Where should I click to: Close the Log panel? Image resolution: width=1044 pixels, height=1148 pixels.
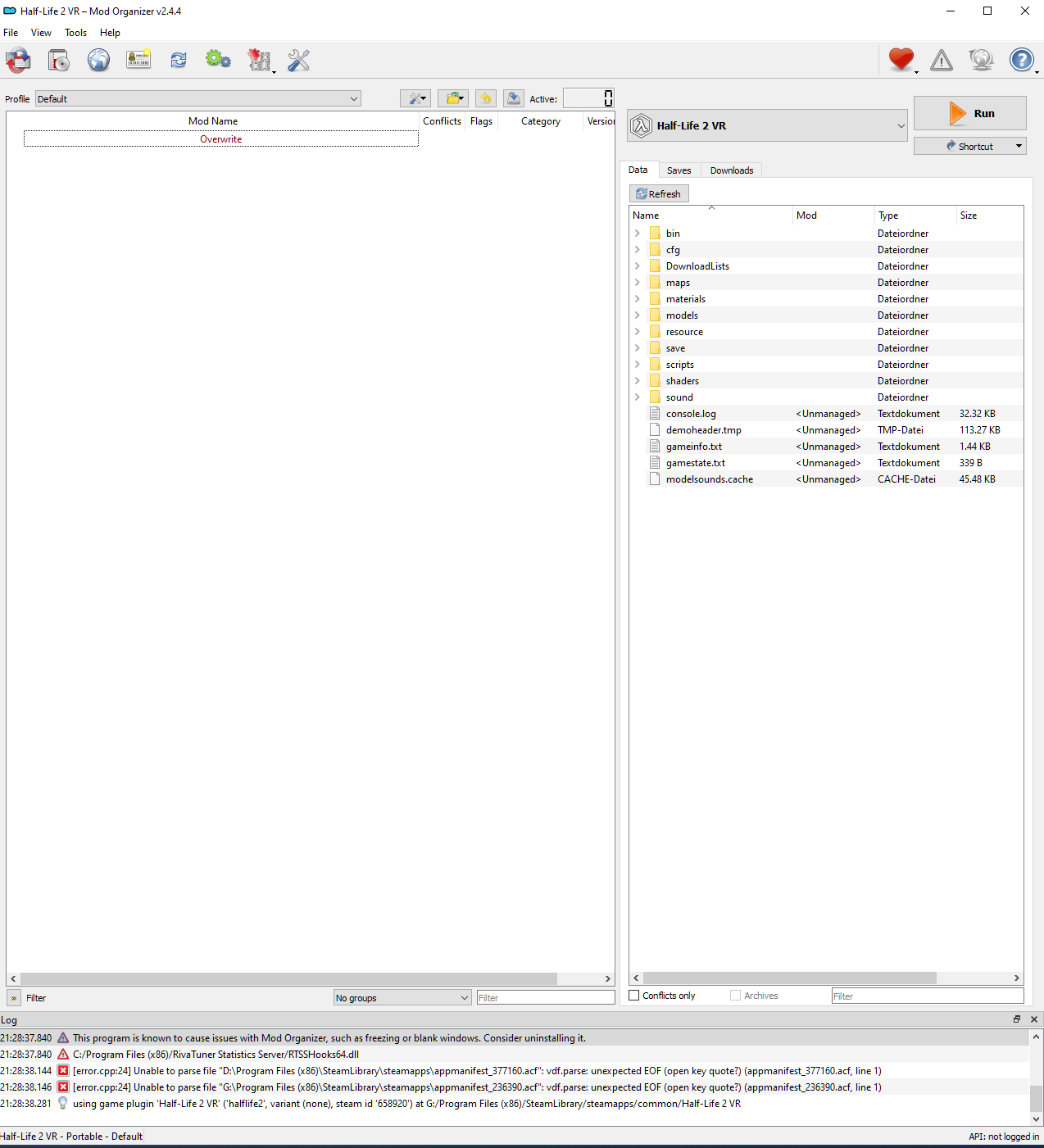(1034, 1019)
